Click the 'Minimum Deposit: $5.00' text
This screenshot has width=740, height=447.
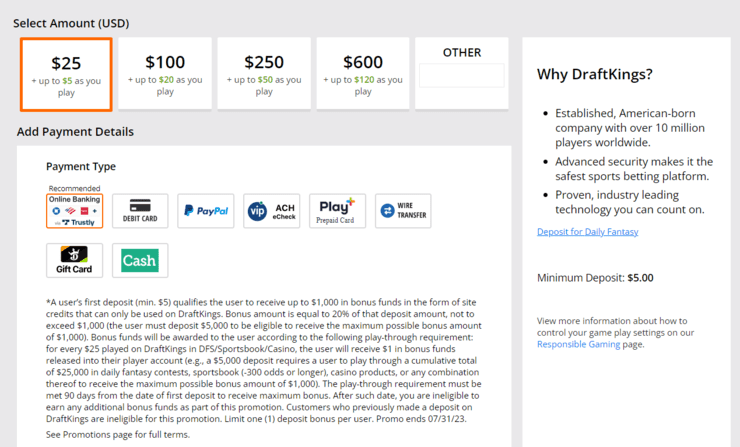tap(595, 278)
